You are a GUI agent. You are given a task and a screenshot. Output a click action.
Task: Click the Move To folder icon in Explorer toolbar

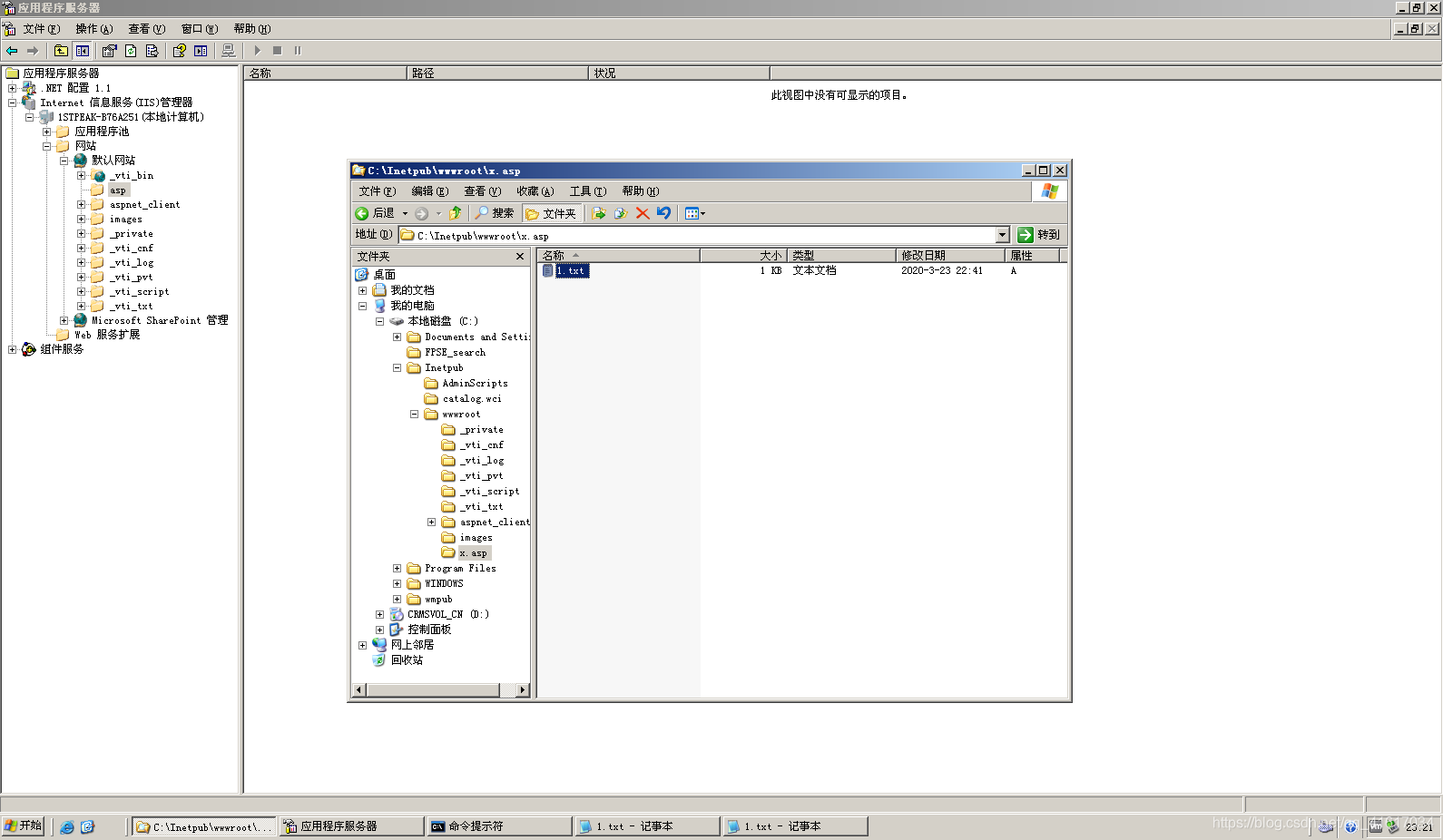[x=598, y=213]
